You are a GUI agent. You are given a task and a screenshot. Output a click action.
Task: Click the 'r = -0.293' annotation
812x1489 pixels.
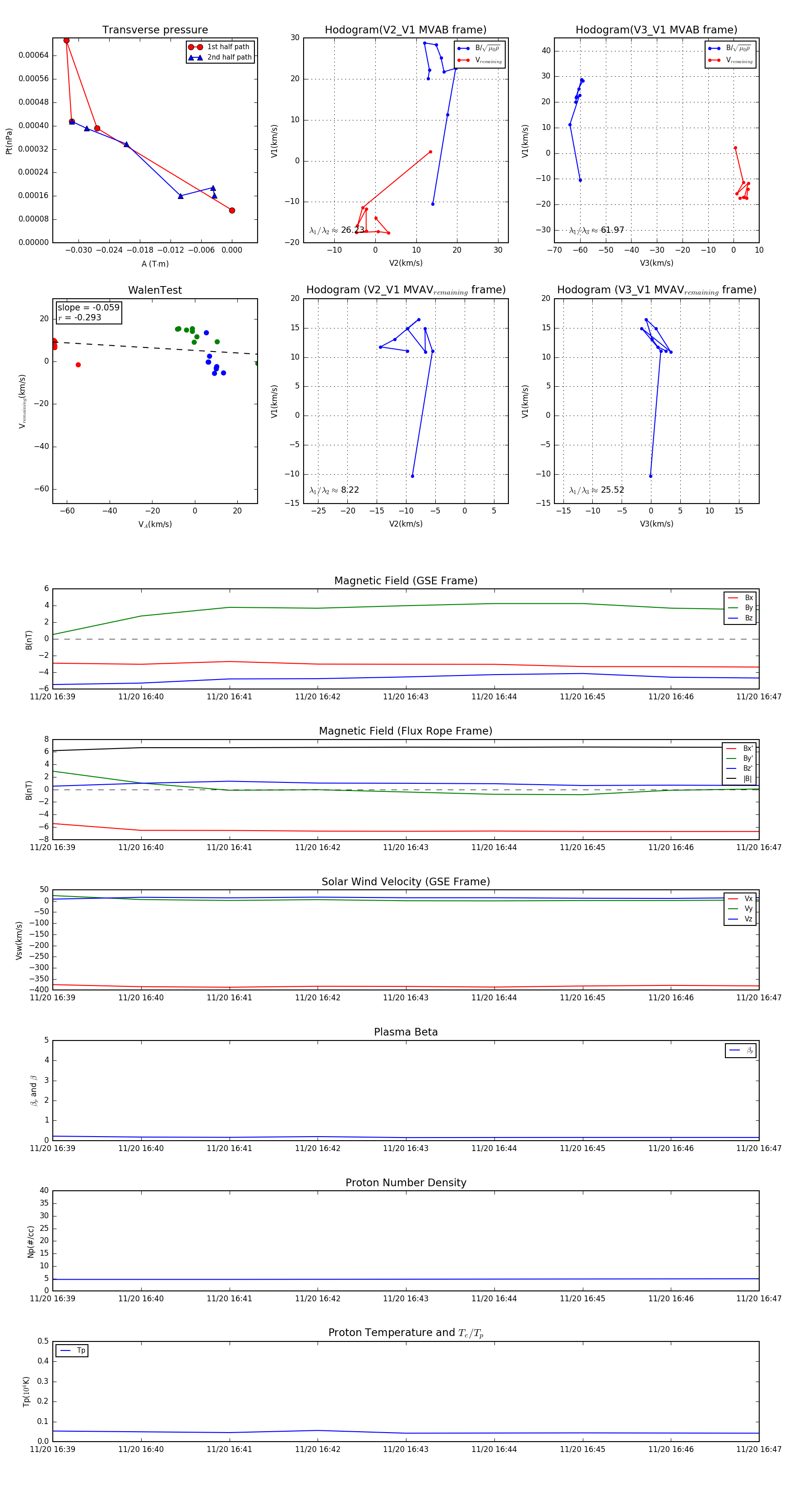[80, 317]
